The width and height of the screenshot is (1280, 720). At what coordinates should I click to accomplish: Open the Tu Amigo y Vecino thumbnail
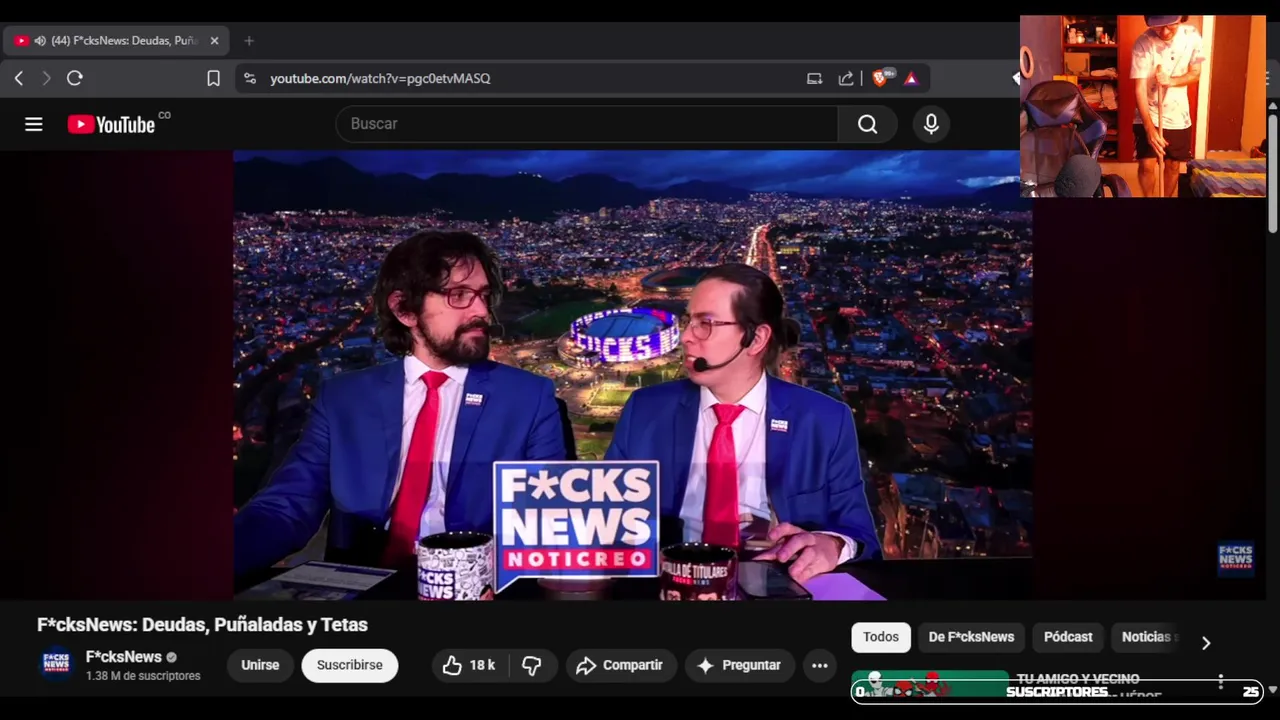(930, 684)
